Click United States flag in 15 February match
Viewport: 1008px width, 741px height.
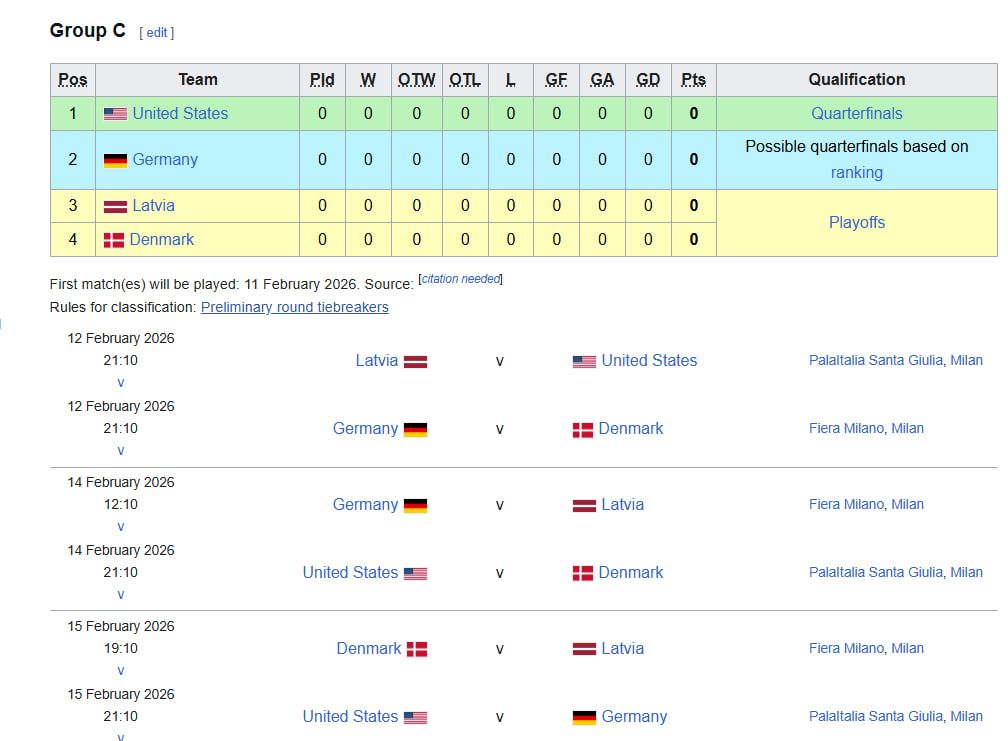pos(415,717)
